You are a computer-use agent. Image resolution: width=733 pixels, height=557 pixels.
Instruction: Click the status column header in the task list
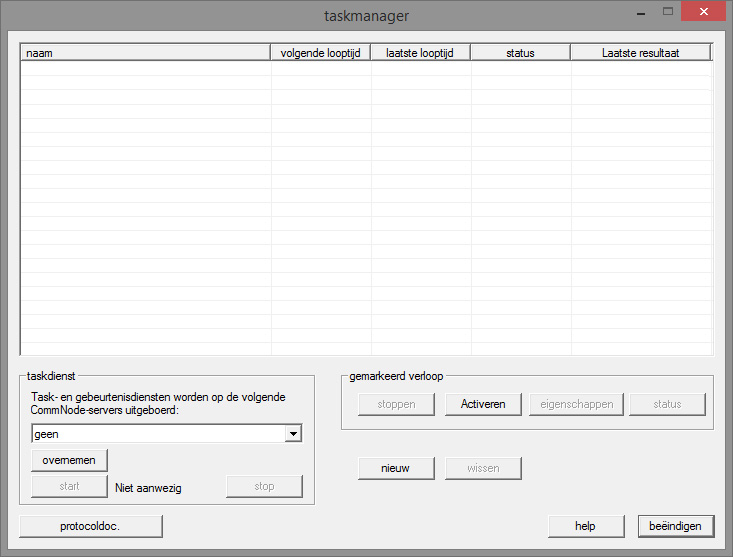click(x=520, y=53)
